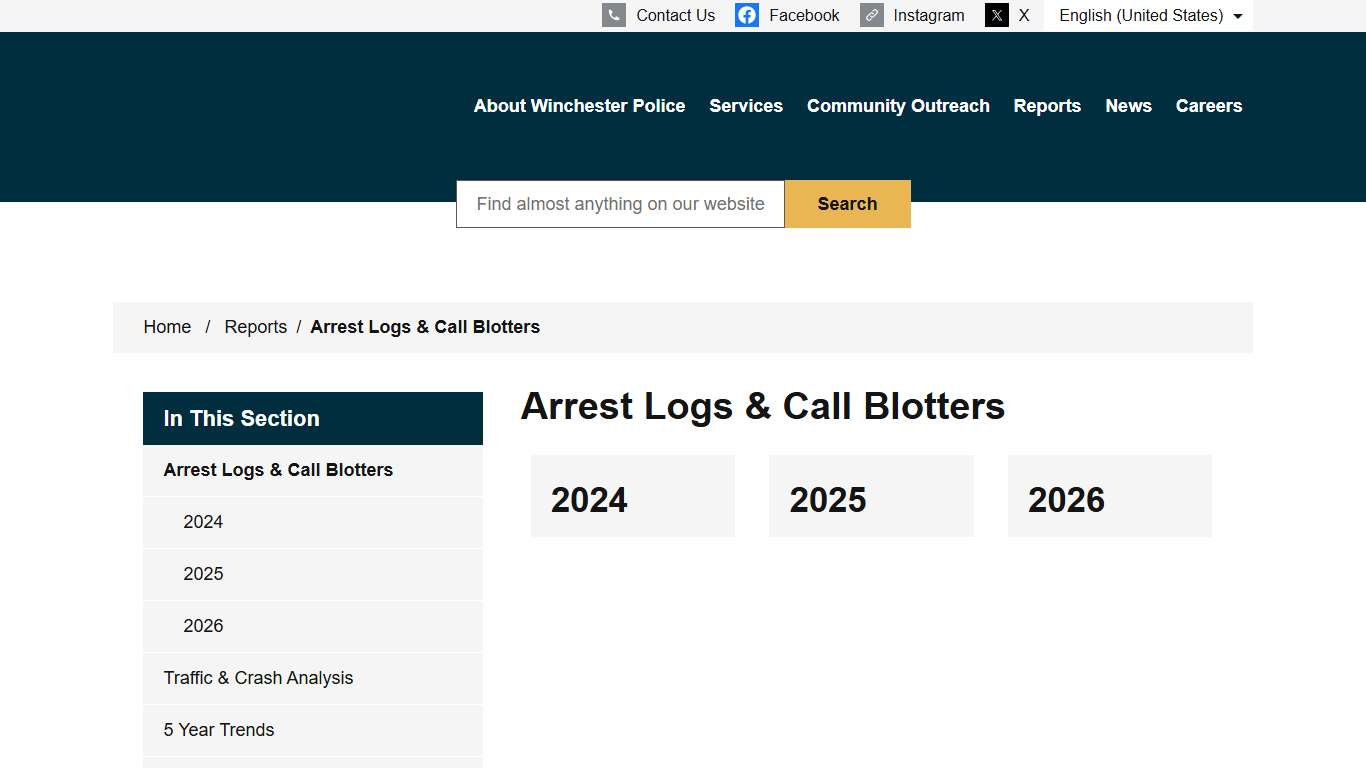This screenshot has width=1366, height=768.
Task: Select the 2025 arrest logs tile
Action: tap(871, 495)
